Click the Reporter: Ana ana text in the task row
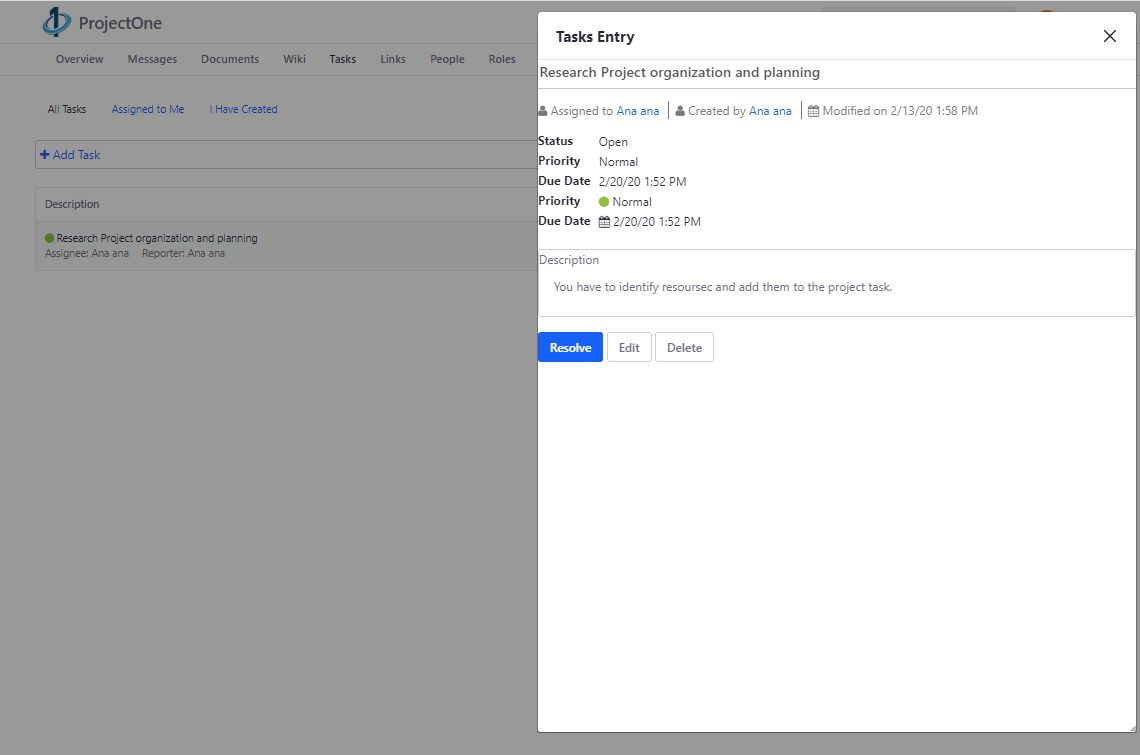The width and height of the screenshot is (1140, 755). (183, 253)
